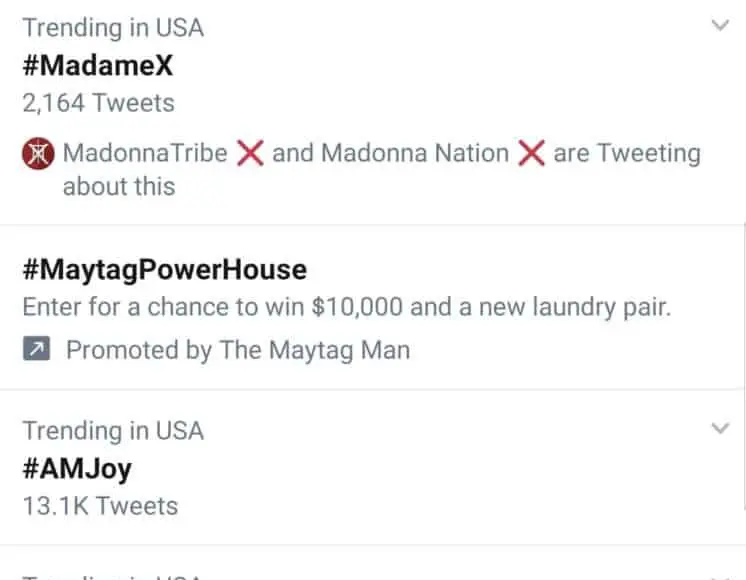This screenshot has height=580, width=746.
Task: Select the 13.1K Tweets count
Action: point(100,506)
